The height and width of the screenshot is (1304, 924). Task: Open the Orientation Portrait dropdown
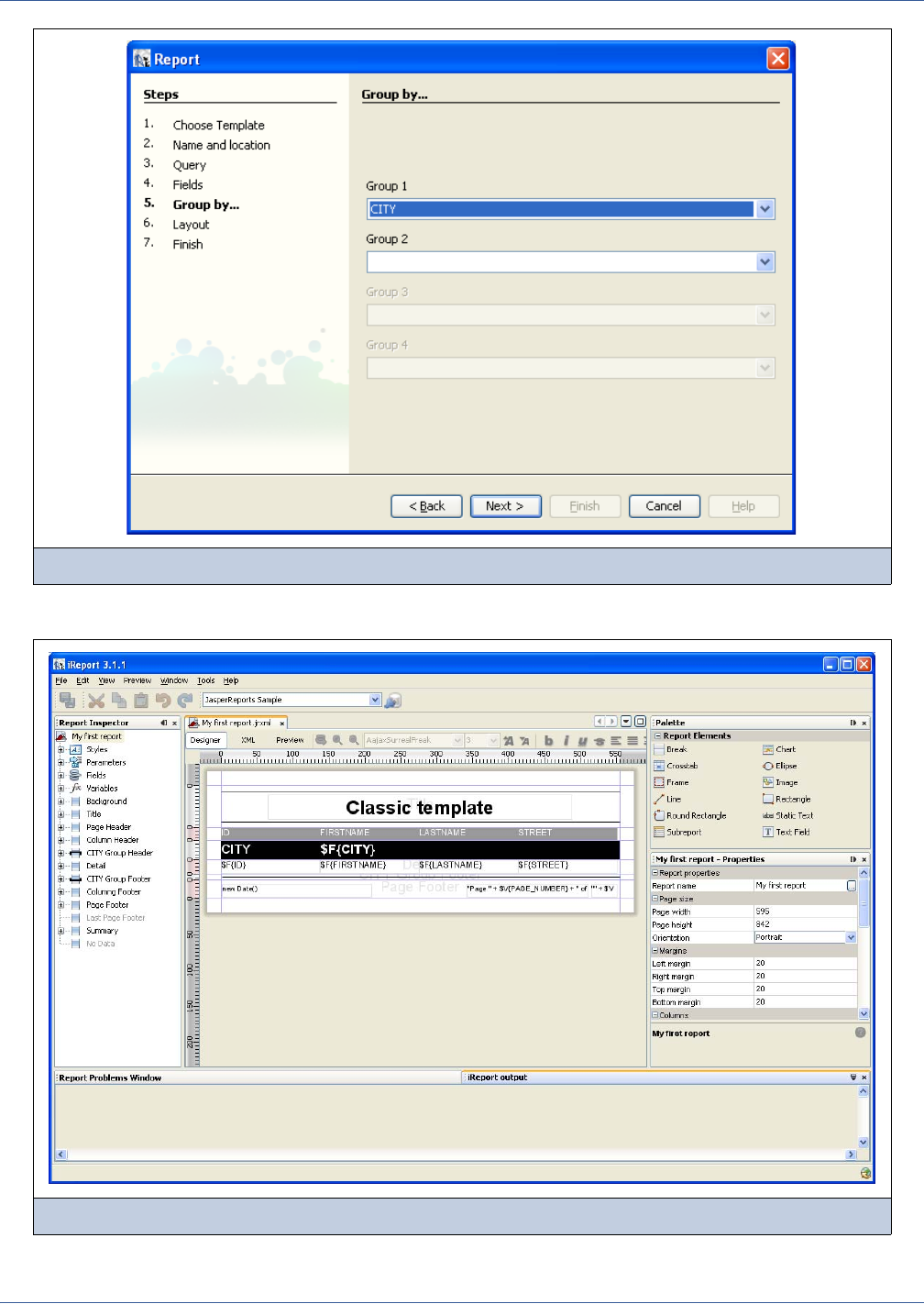tap(851, 937)
